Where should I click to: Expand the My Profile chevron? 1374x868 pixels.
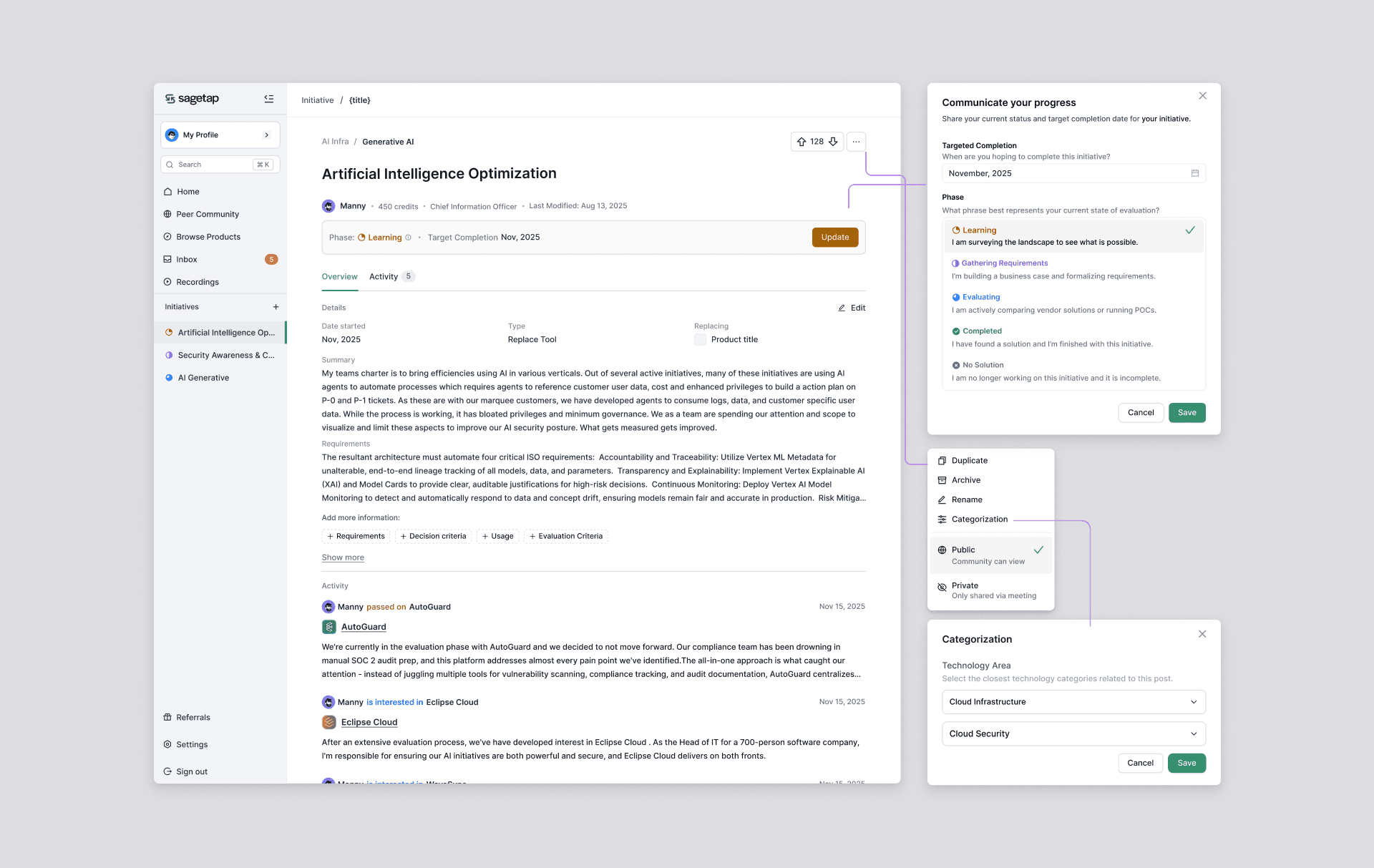tap(267, 135)
